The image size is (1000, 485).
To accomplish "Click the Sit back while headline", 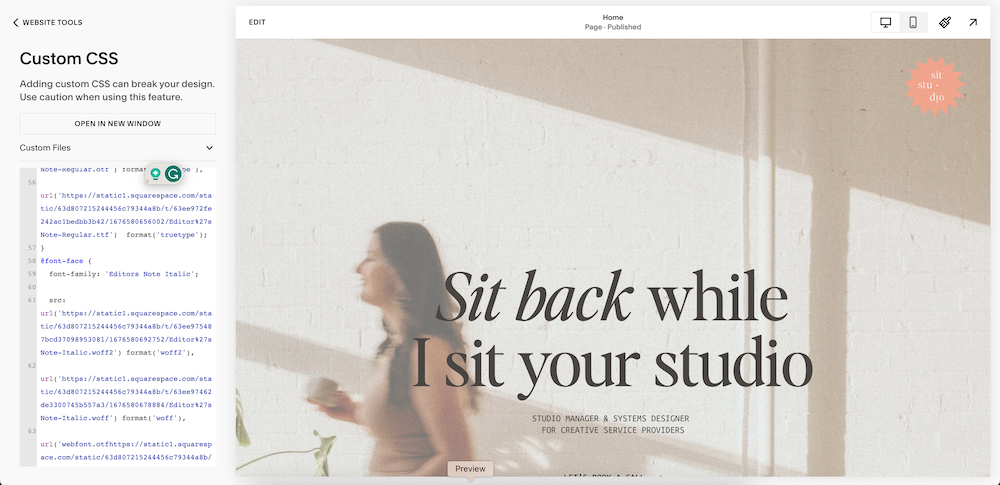I will 612,298.
